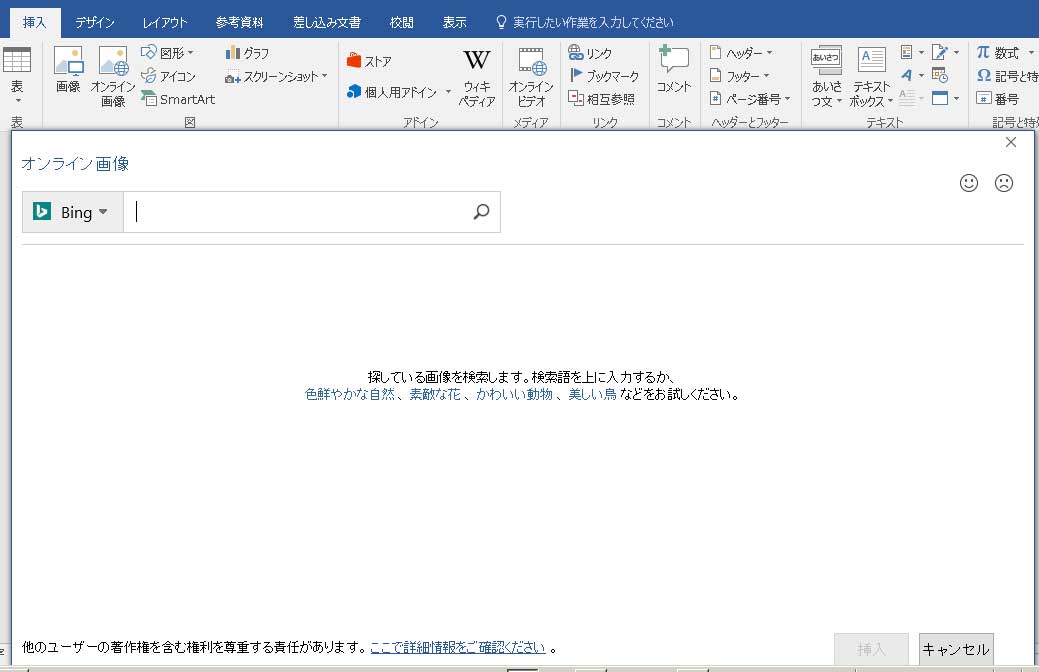This screenshot has width=1039, height=672.
Task: Open the copyright details link
Action: tap(457, 648)
